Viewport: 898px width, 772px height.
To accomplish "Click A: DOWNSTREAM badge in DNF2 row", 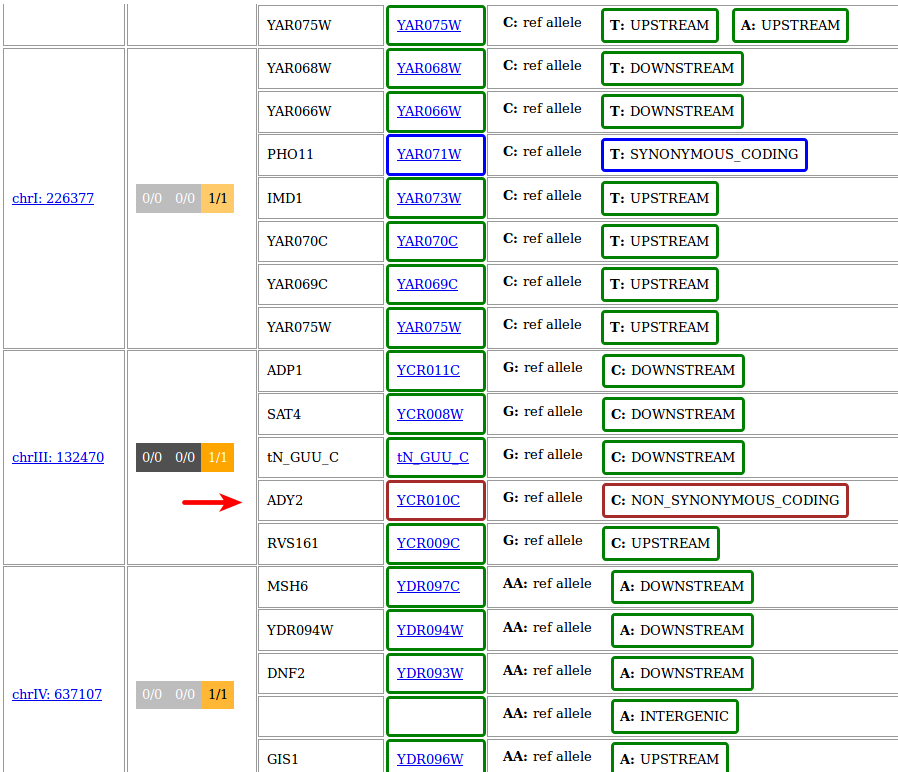I will click(x=682, y=673).
